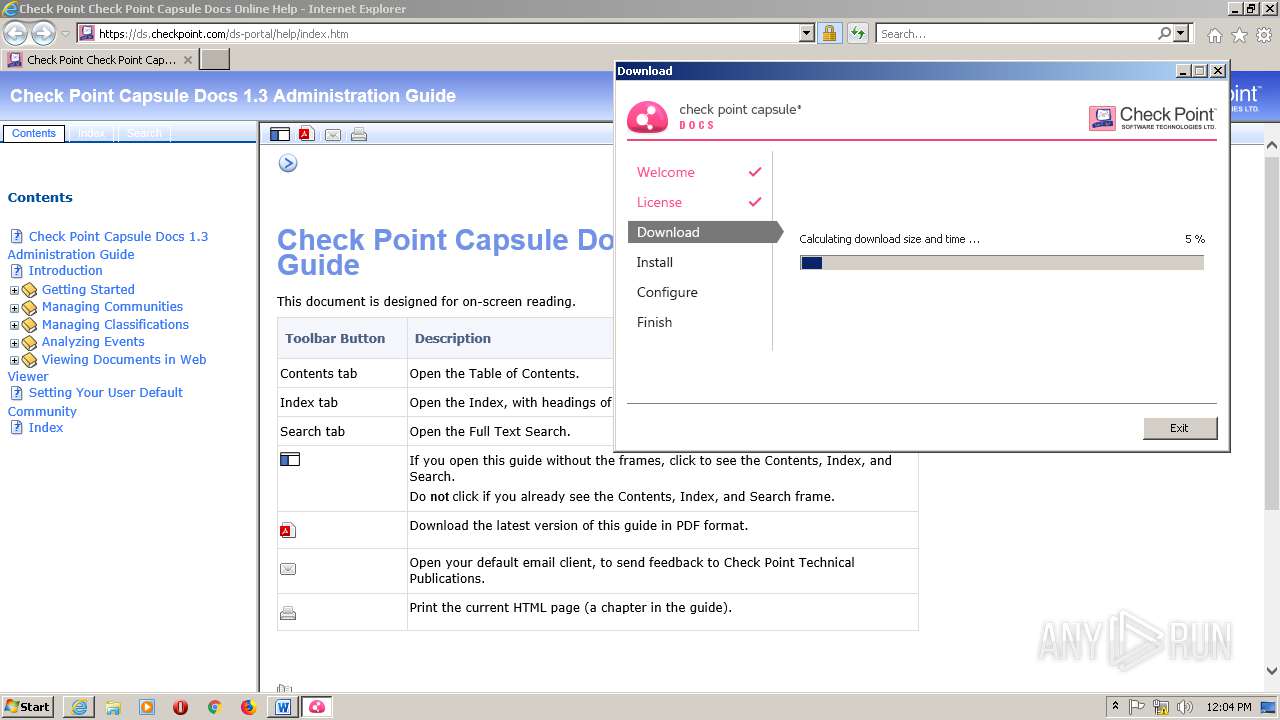Open the IE Tools gear icon
This screenshot has width=1280, height=720.
click(x=1264, y=35)
